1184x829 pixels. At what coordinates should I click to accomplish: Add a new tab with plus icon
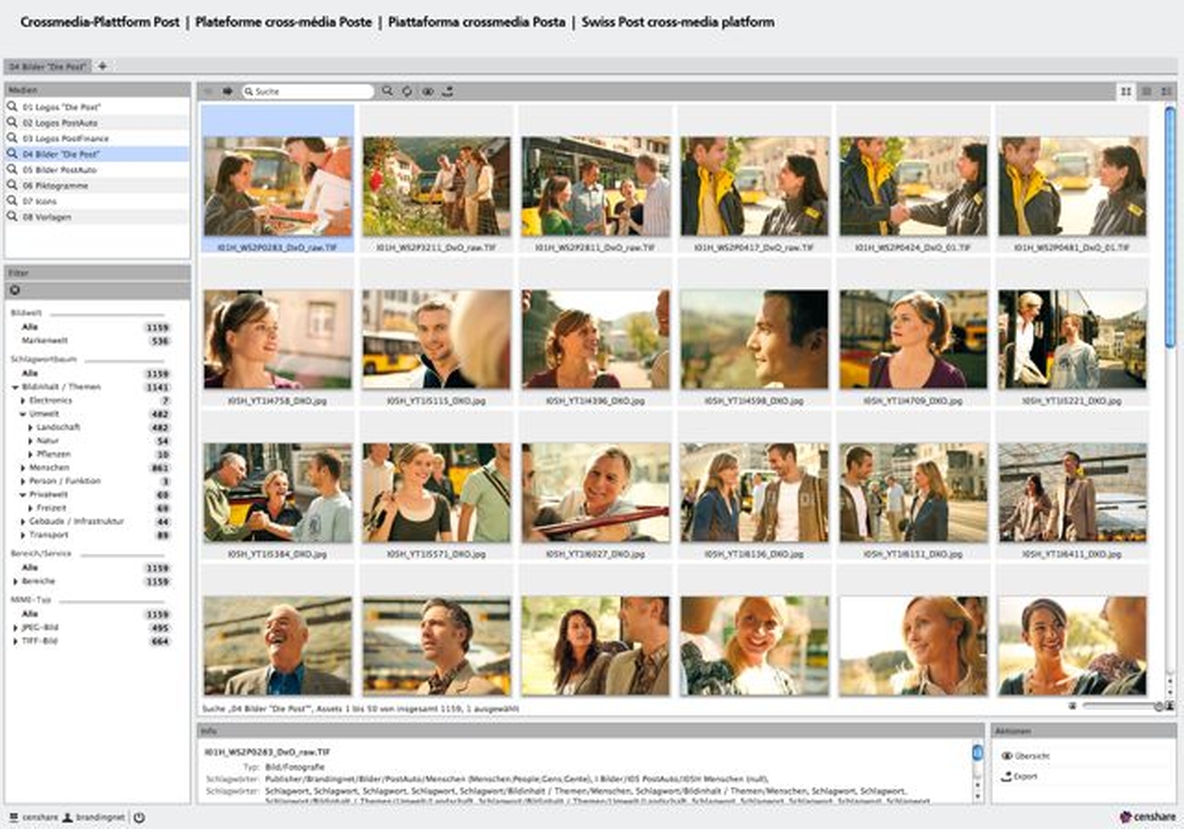pyautogui.click(x=103, y=66)
